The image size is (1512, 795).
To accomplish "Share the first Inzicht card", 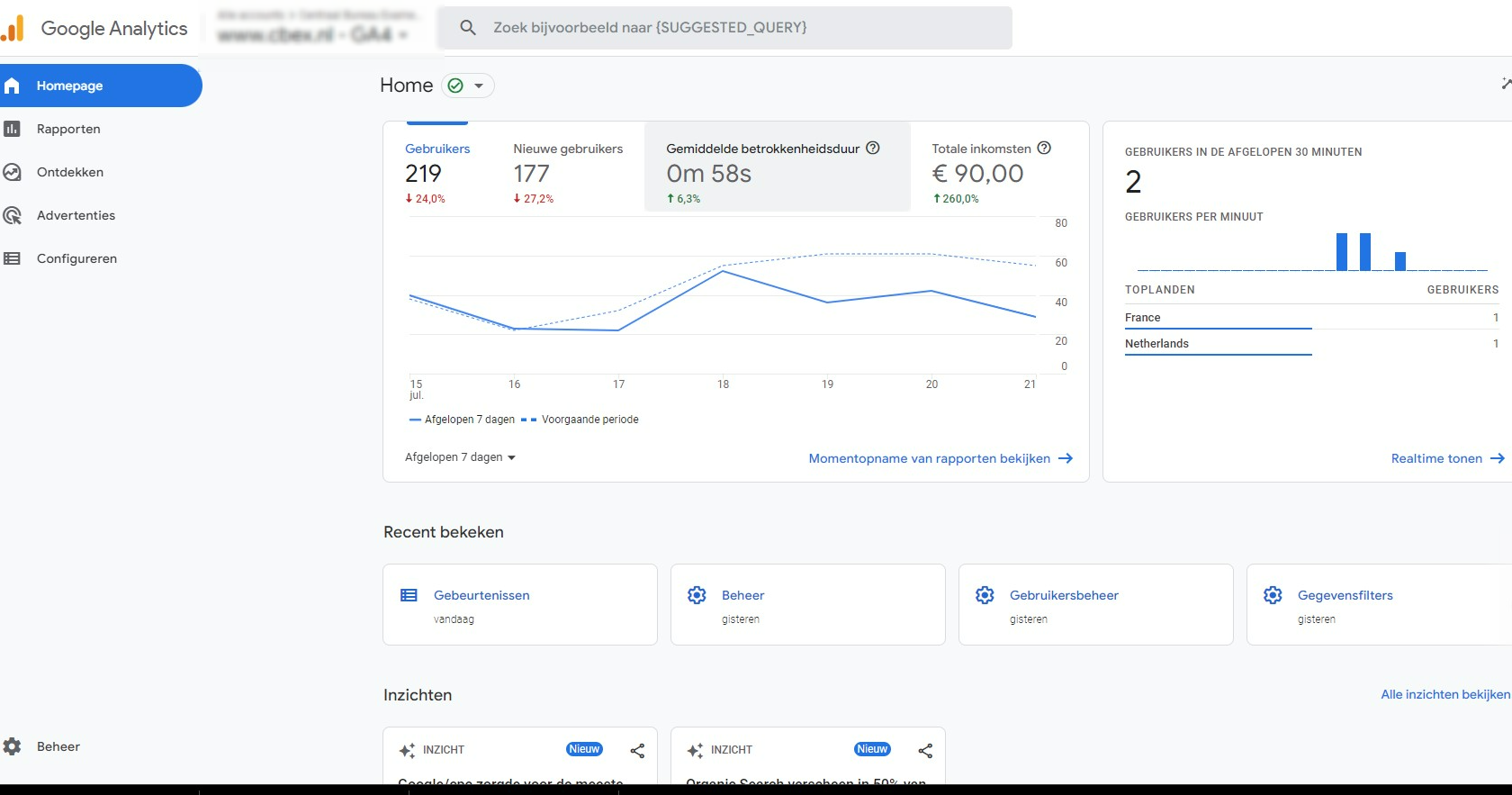I will [x=637, y=750].
